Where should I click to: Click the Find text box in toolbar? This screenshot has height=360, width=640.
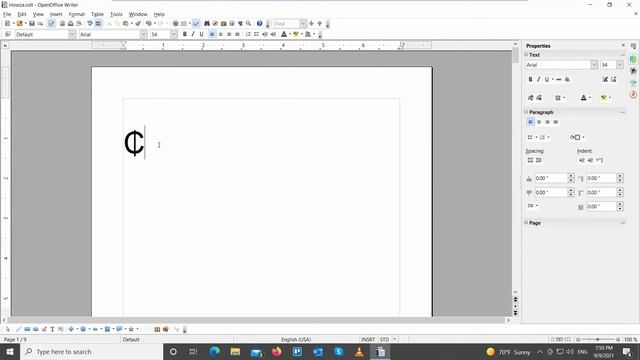coord(287,24)
